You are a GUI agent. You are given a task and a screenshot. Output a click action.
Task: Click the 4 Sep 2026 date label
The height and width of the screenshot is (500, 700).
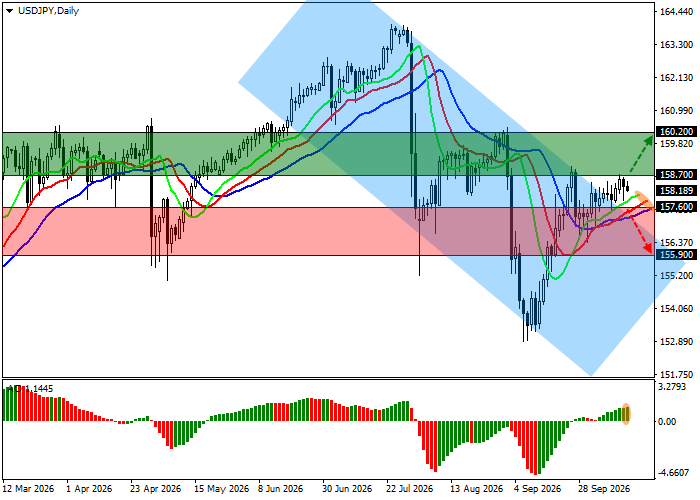click(538, 489)
